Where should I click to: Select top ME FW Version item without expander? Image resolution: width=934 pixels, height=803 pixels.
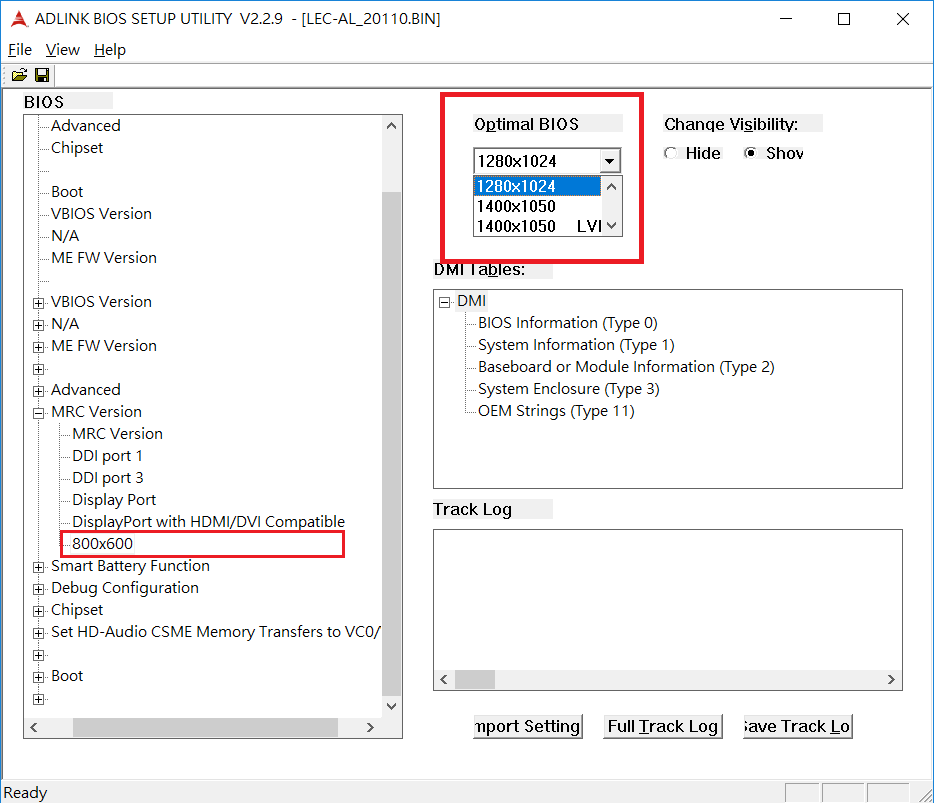pos(104,258)
